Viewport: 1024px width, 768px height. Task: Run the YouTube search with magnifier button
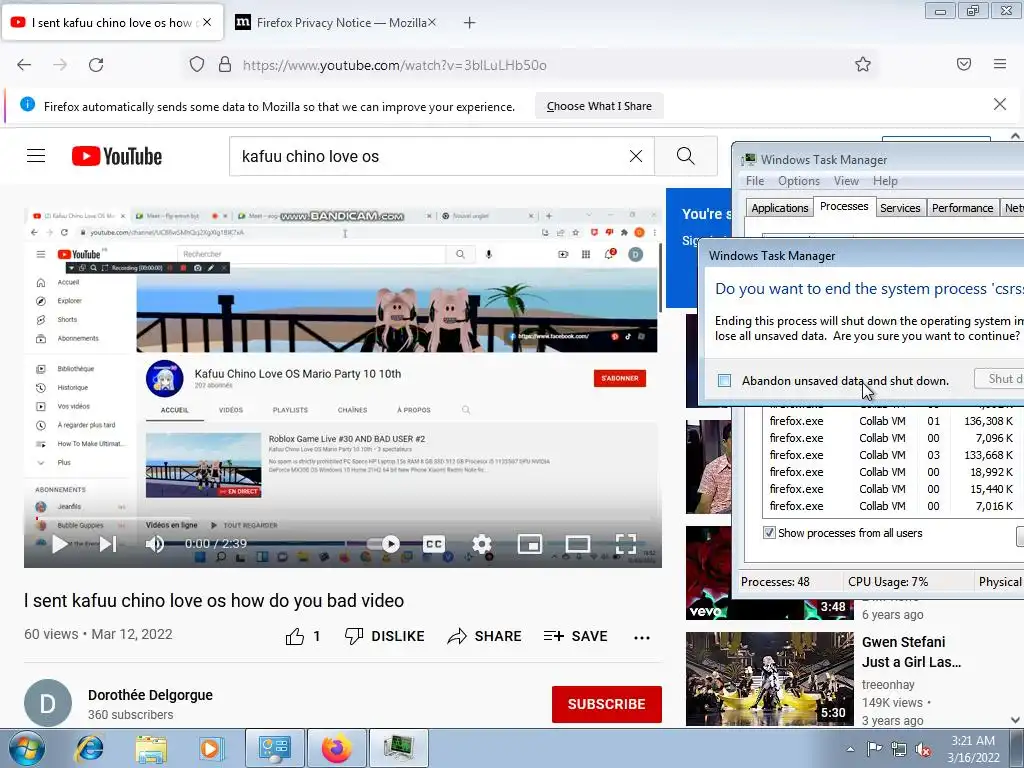click(x=686, y=156)
